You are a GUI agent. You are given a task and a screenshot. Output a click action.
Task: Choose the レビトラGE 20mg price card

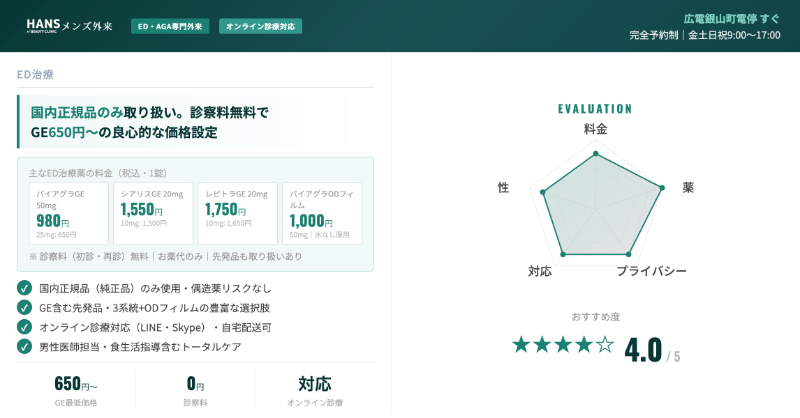pos(236,213)
